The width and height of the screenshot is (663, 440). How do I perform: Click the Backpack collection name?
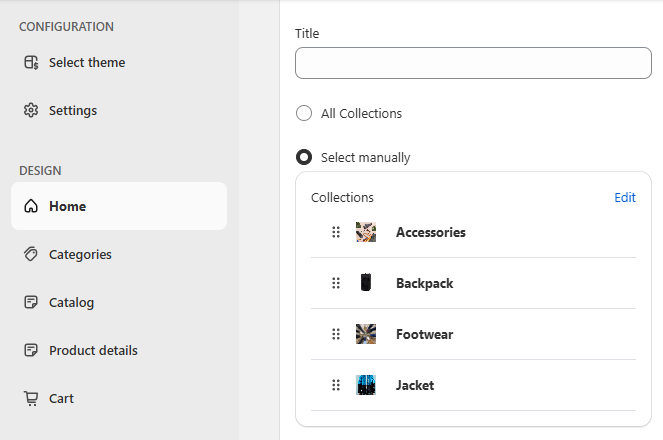click(425, 283)
